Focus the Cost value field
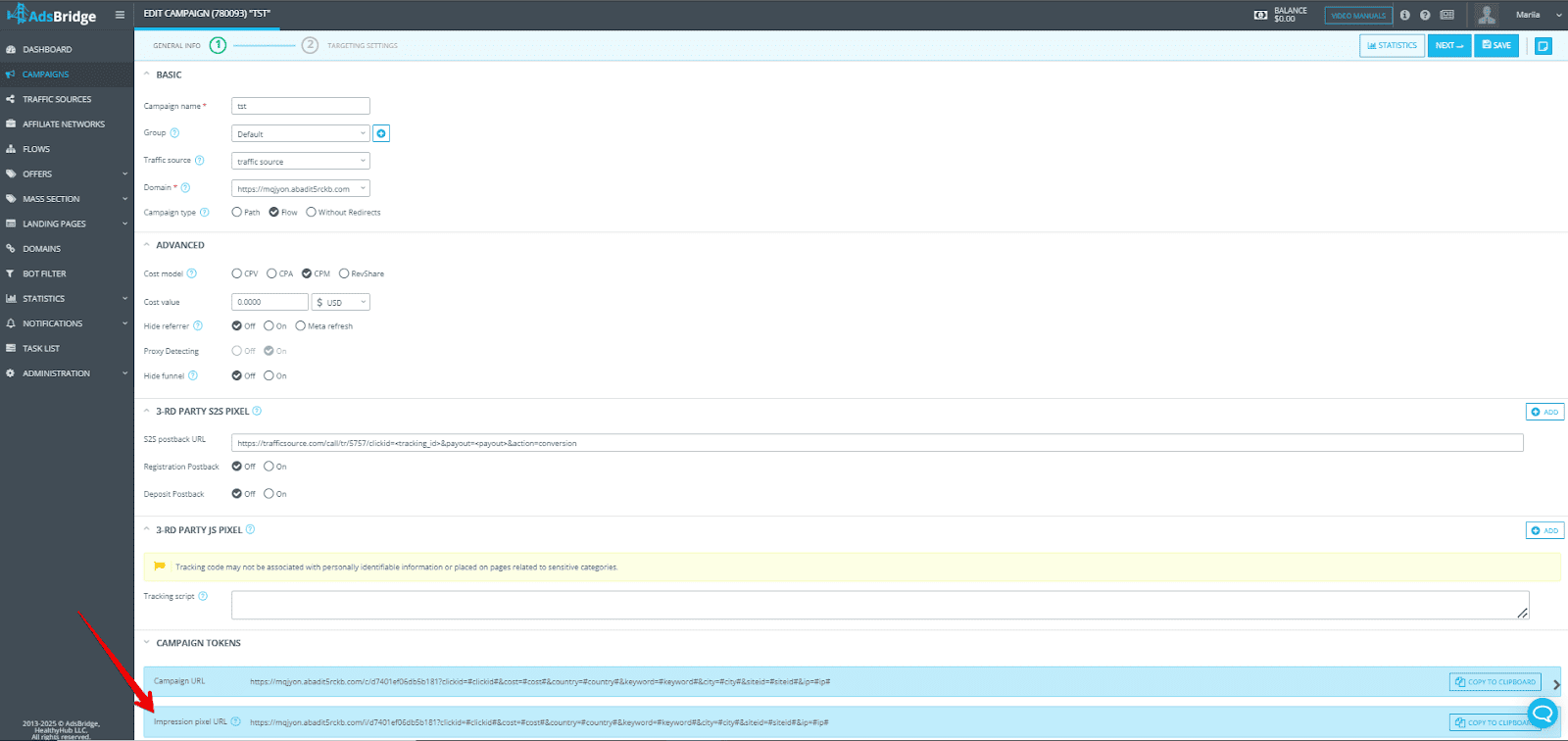The width and height of the screenshot is (1568, 741). (269, 302)
